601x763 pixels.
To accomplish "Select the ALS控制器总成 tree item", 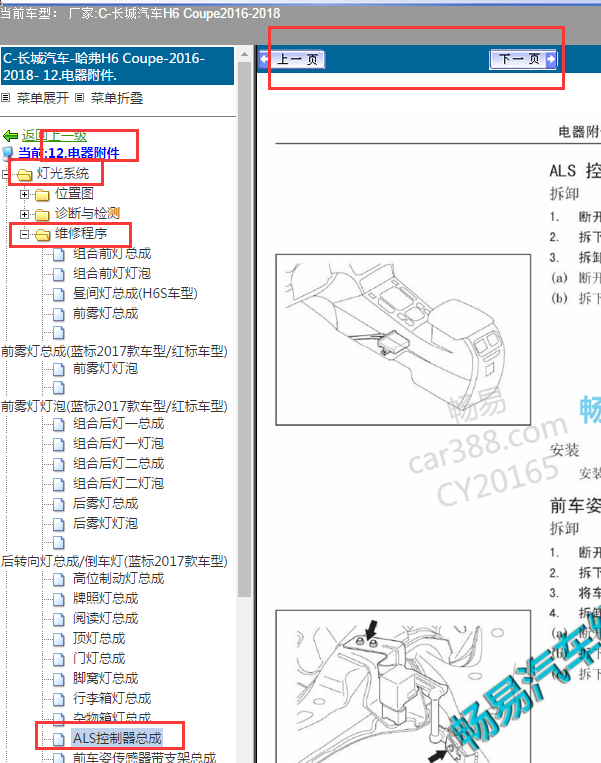I will [117, 738].
